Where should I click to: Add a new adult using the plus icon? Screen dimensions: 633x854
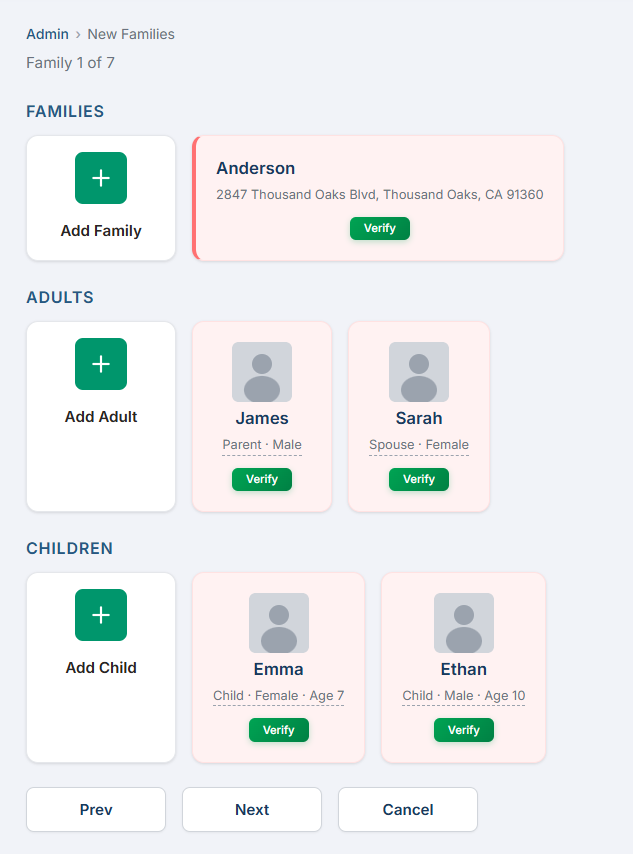[100, 364]
